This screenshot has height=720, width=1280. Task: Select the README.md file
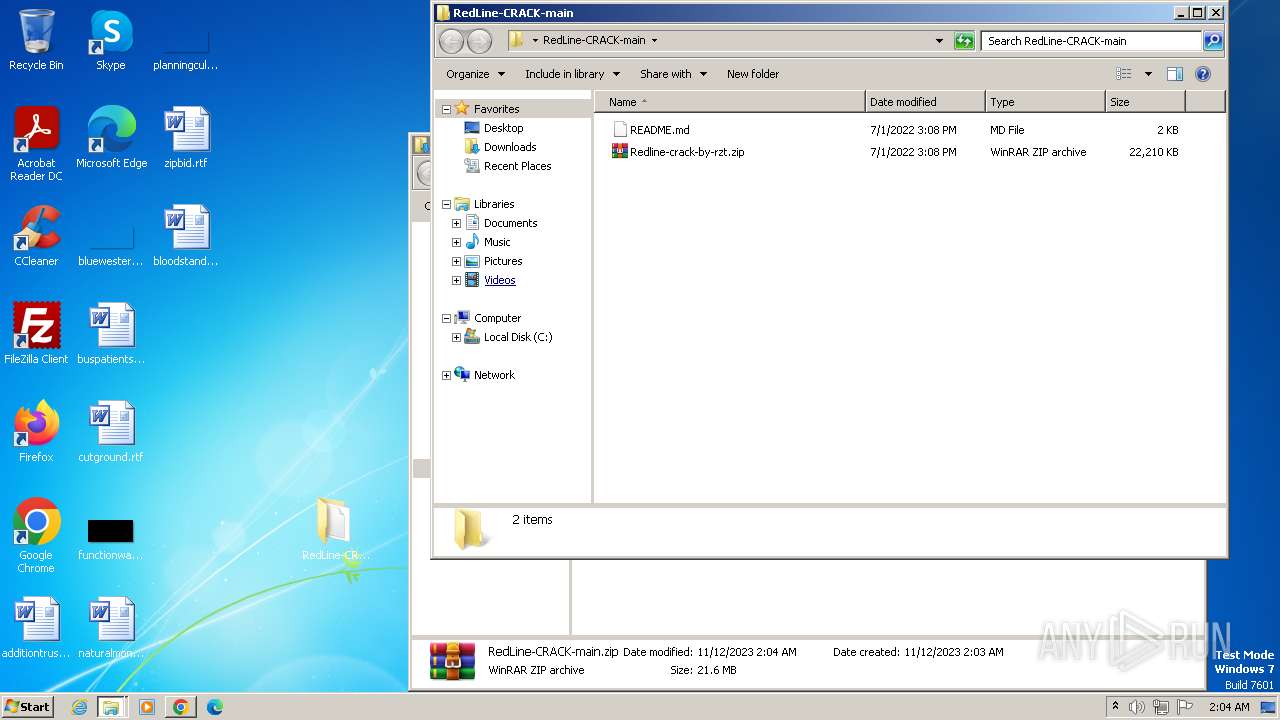650,130
